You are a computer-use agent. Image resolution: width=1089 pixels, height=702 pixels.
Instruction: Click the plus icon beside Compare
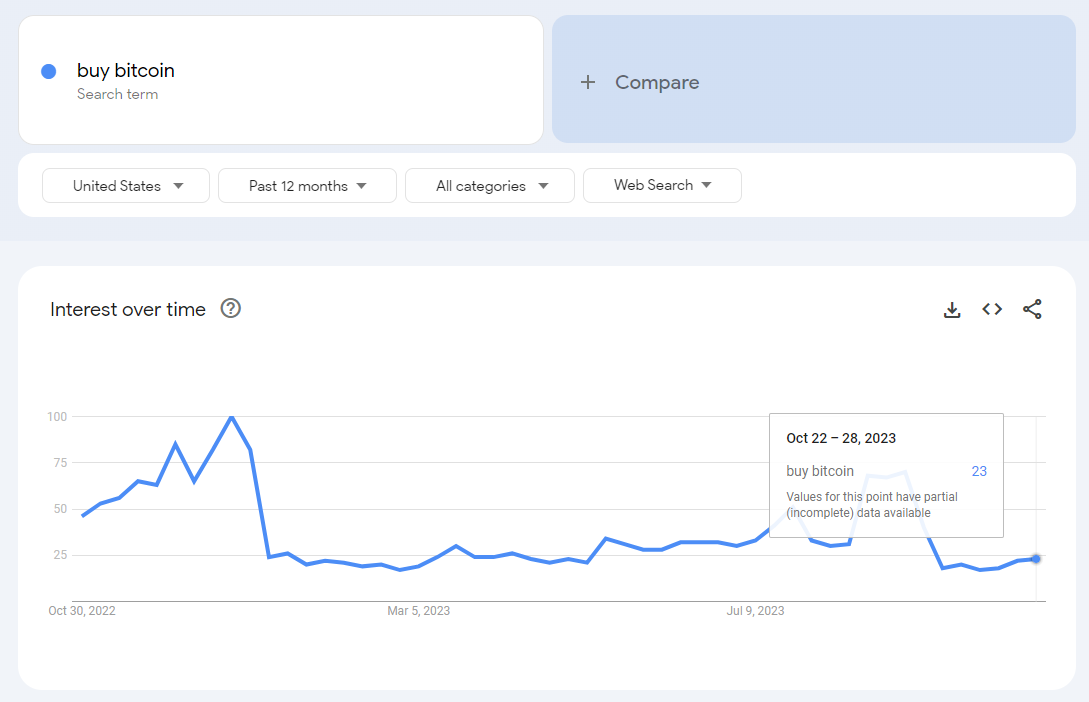(588, 83)
